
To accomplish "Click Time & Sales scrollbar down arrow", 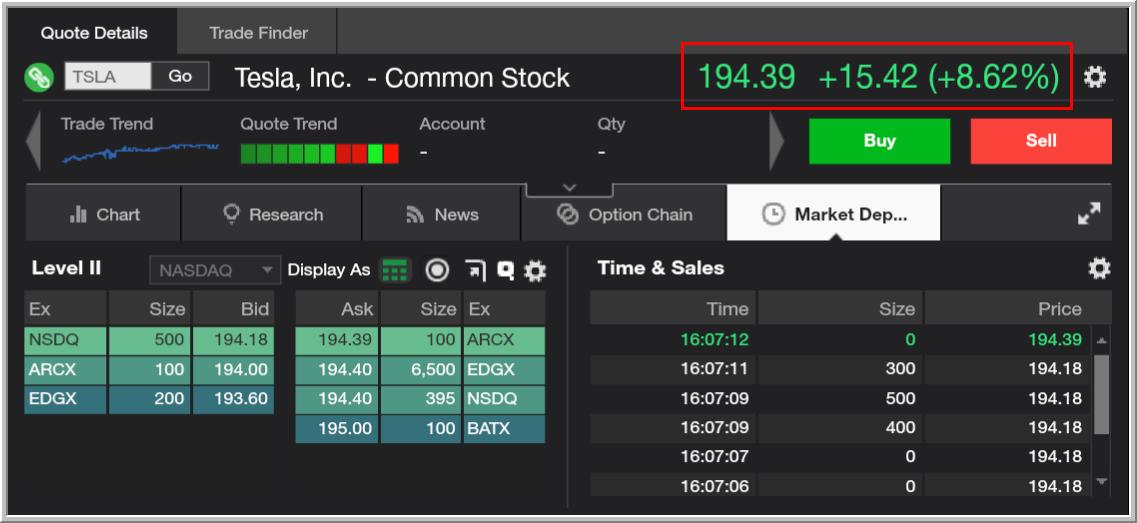I will coord(1101,481).
